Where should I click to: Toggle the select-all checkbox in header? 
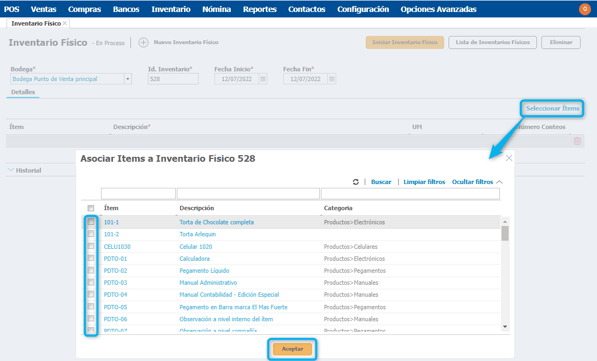(91, 208)
